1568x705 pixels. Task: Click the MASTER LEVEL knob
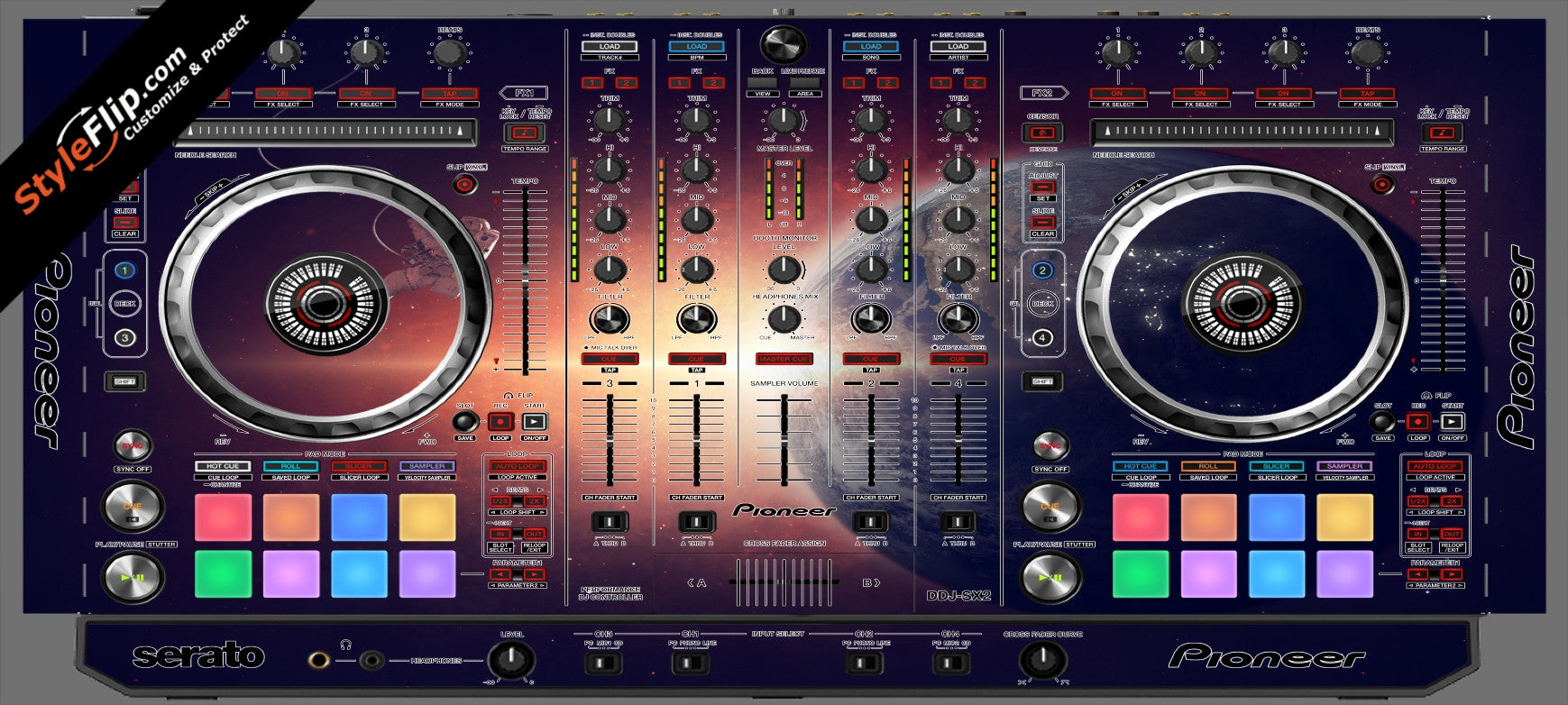pyautogui.click(x=784, y=119)
